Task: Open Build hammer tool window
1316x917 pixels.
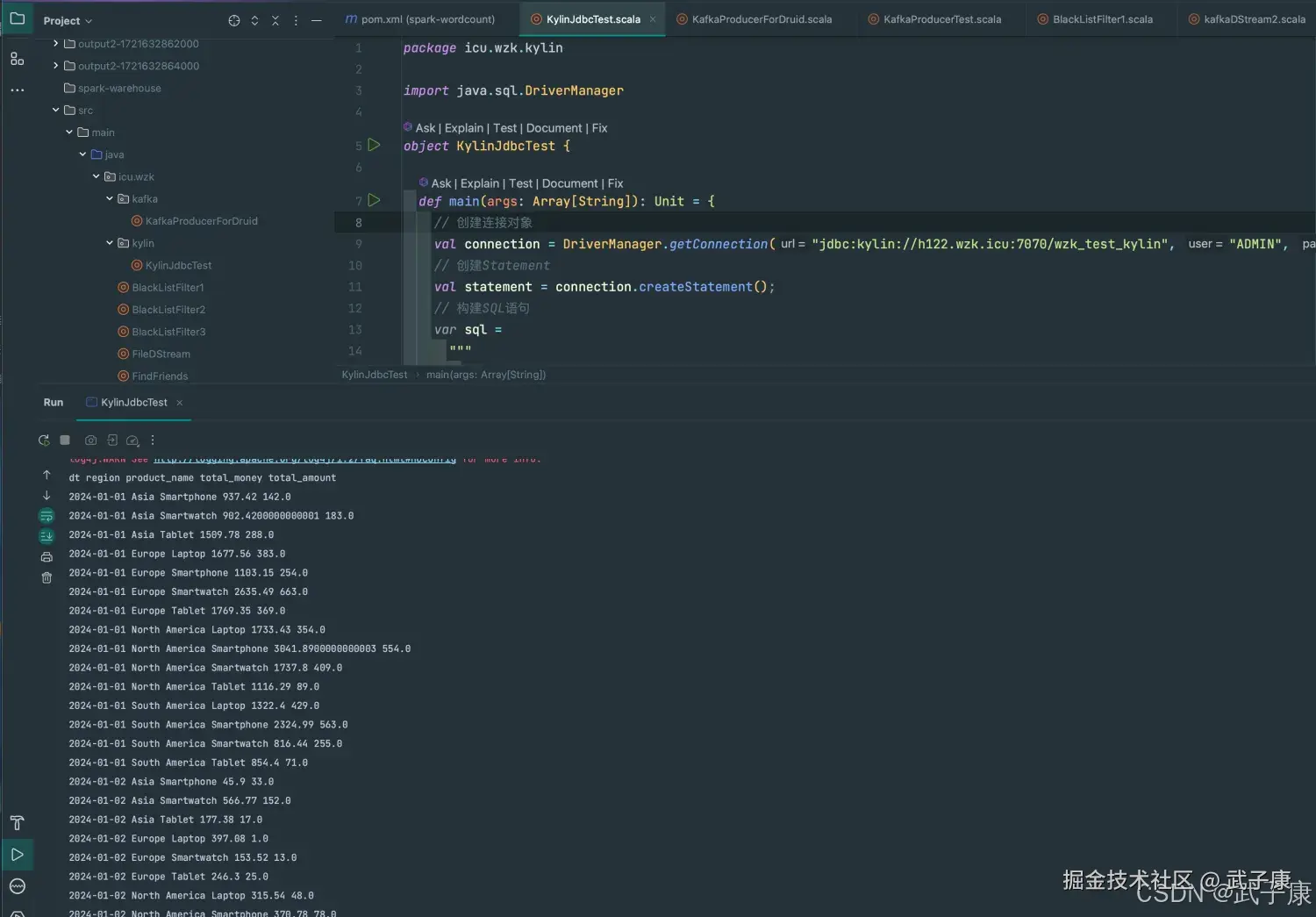Action: pyautogui.click(x=17, y=822)
